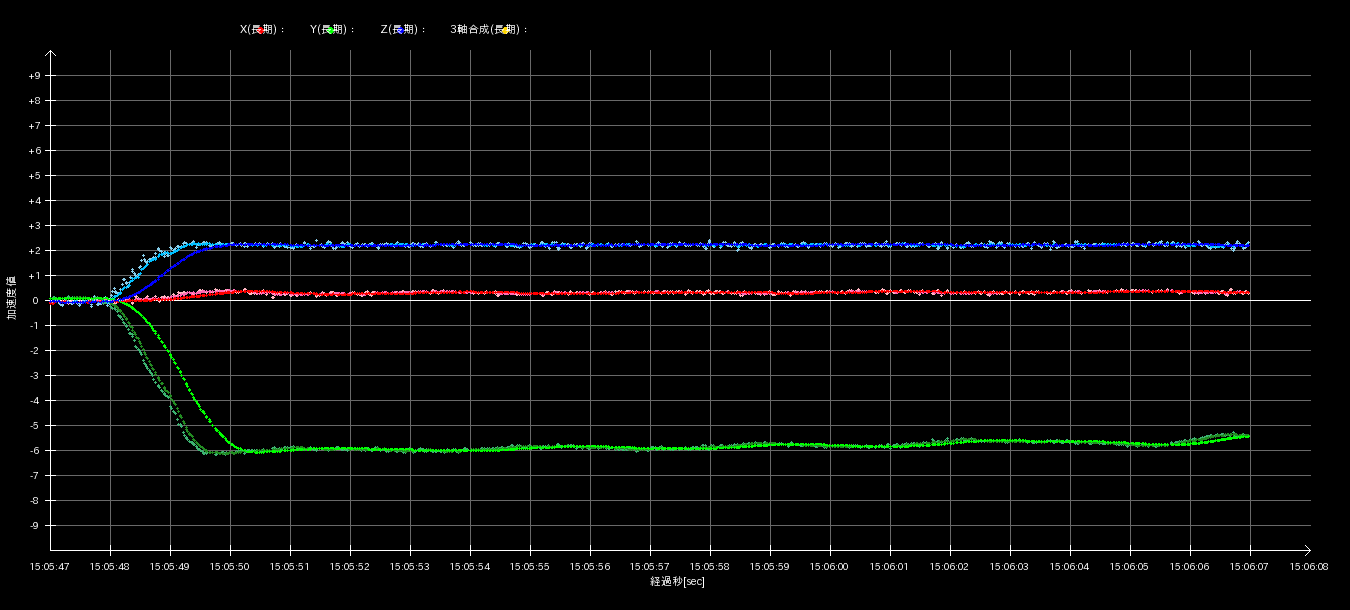
Task: Click the -6 y-axis tick label
Action: coord(35,451)
